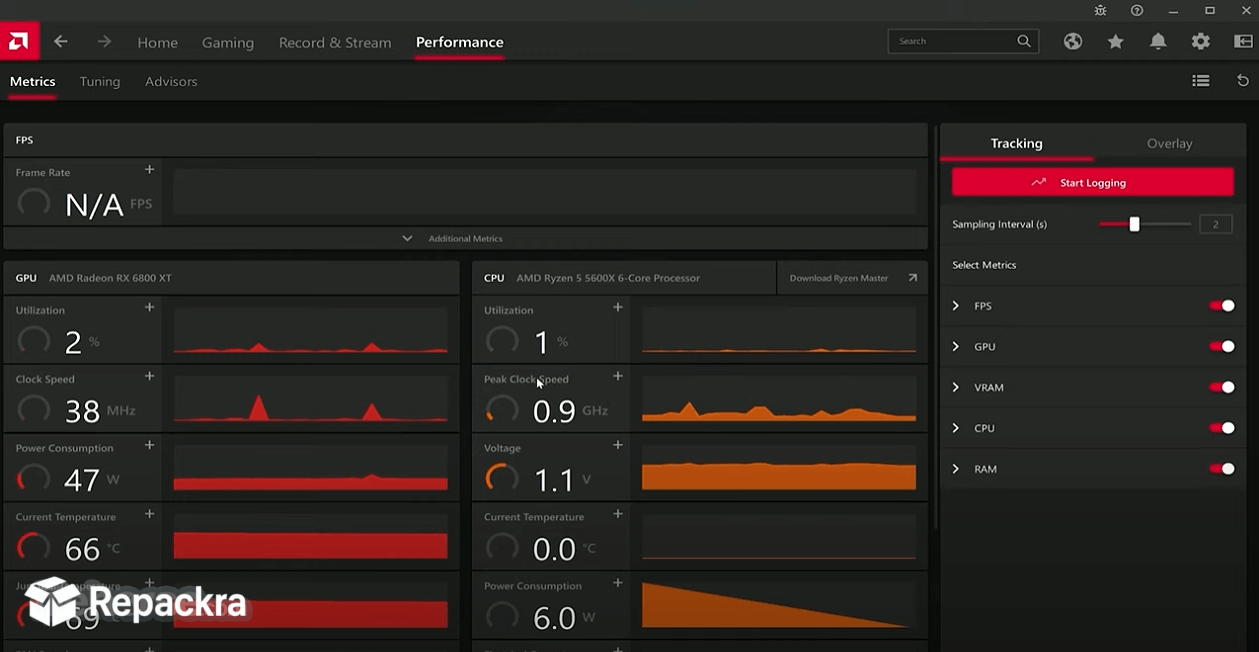Click the AMD logo icon

pos(19,41)
